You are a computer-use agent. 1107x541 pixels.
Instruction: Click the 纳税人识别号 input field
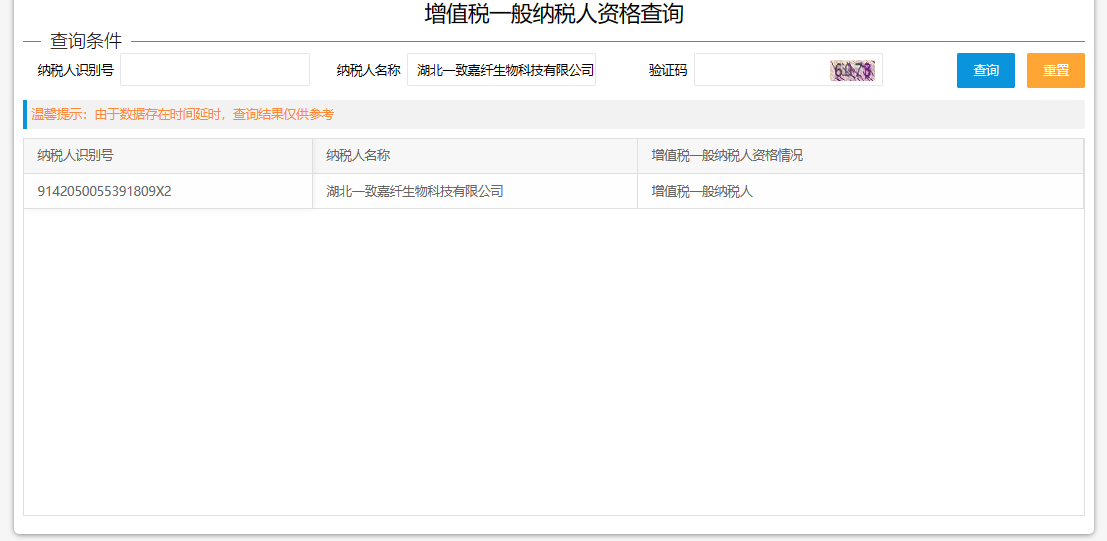point(214,70)
